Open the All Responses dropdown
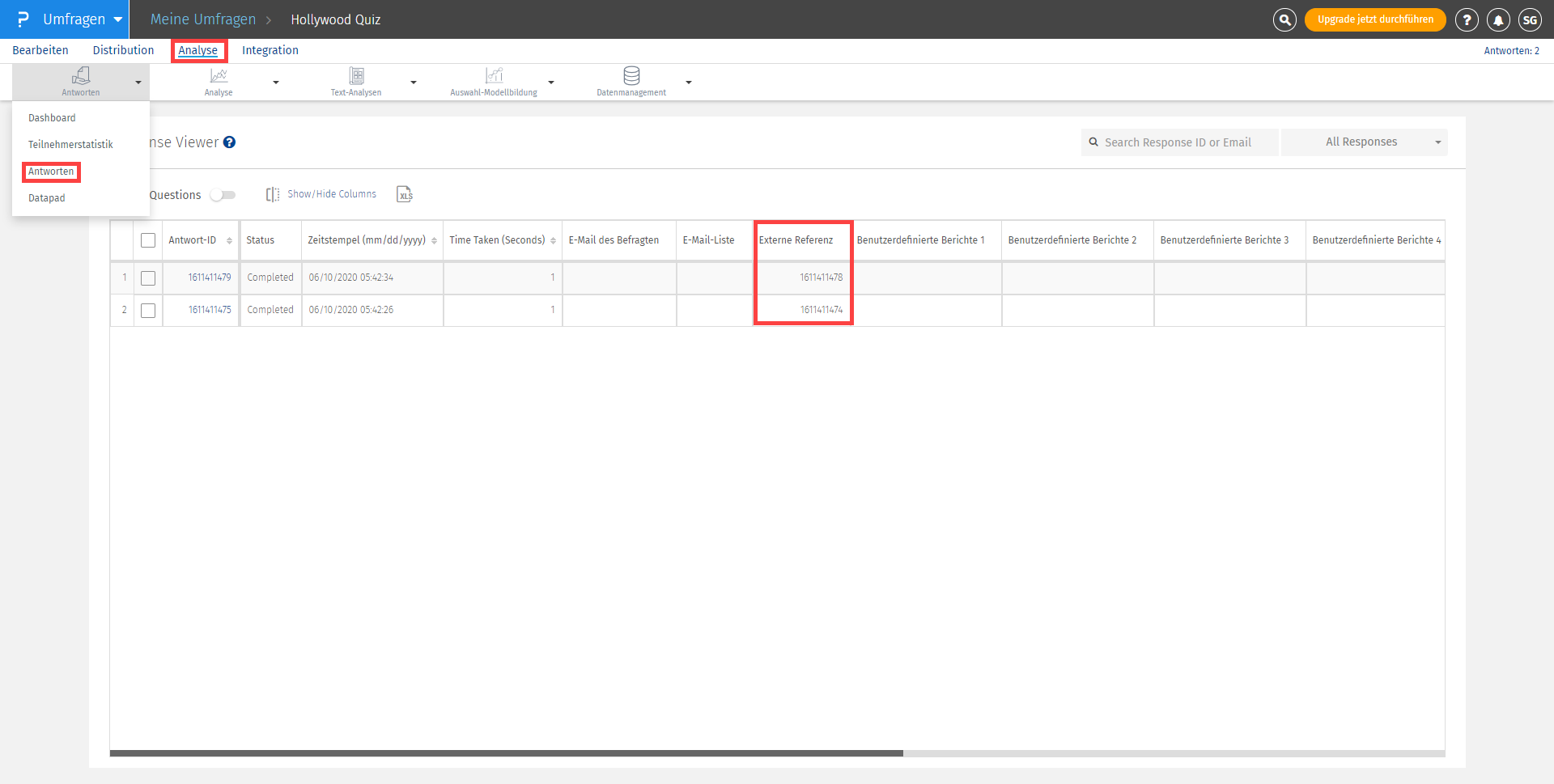1554x784 pixels. (x=1365, y=142)
